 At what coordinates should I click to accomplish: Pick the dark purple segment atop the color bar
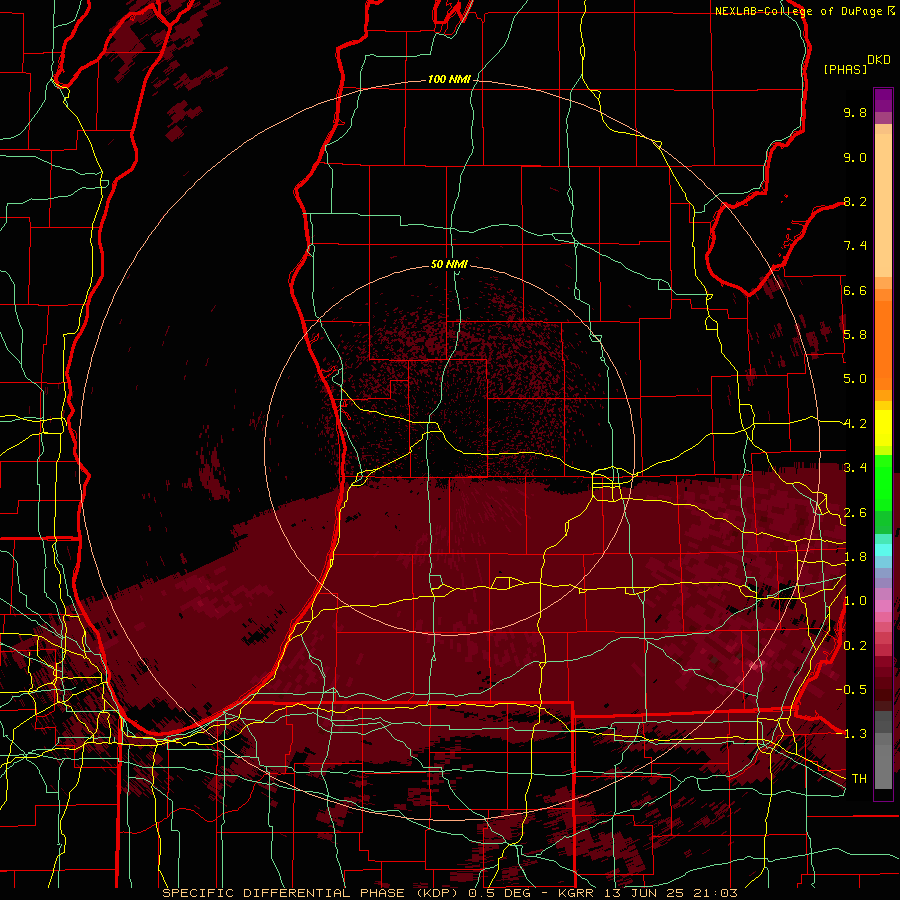[883, 100]
